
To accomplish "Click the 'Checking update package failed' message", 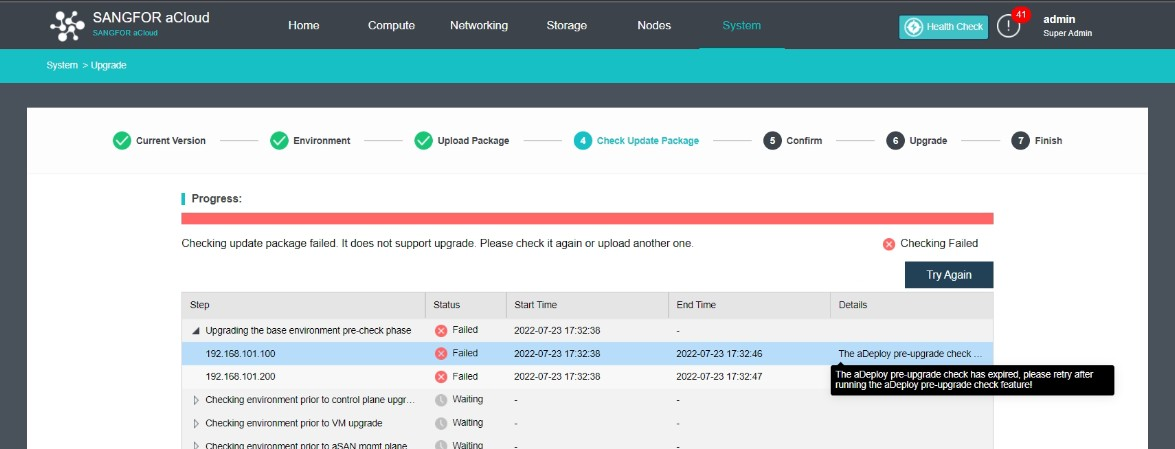I will [x=438, y=244].
